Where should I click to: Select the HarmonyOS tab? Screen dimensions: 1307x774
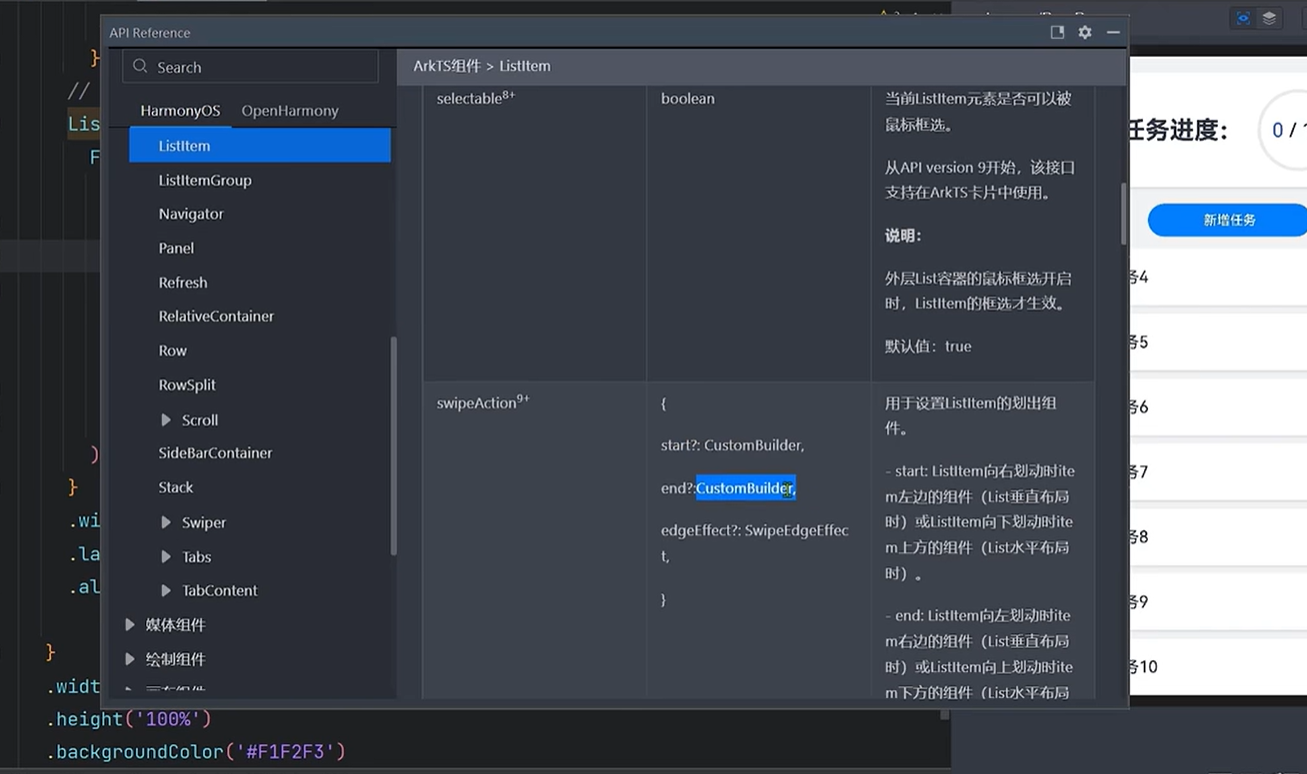point(180,111)
